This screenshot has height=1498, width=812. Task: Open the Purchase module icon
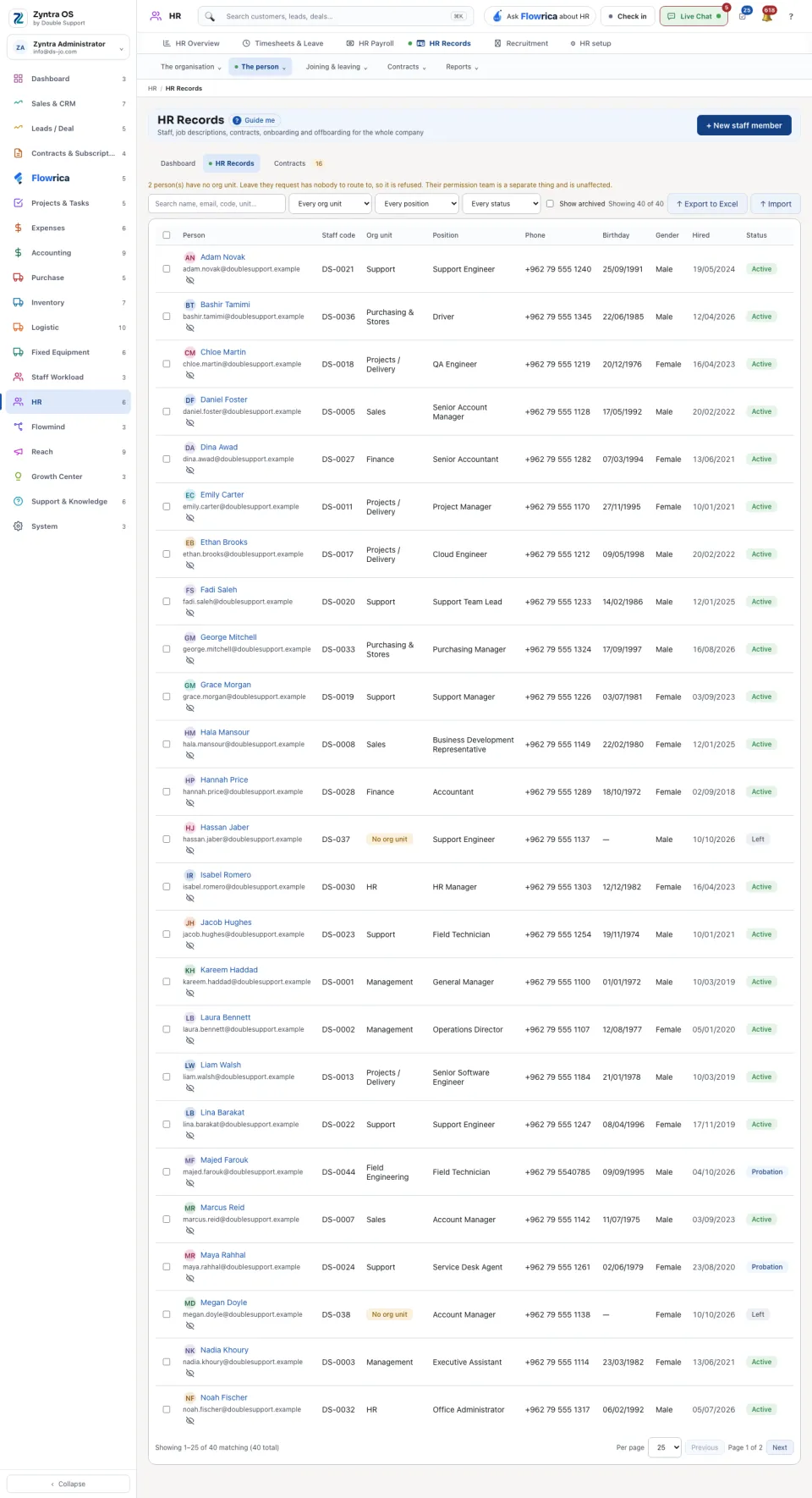click(18, 278)
